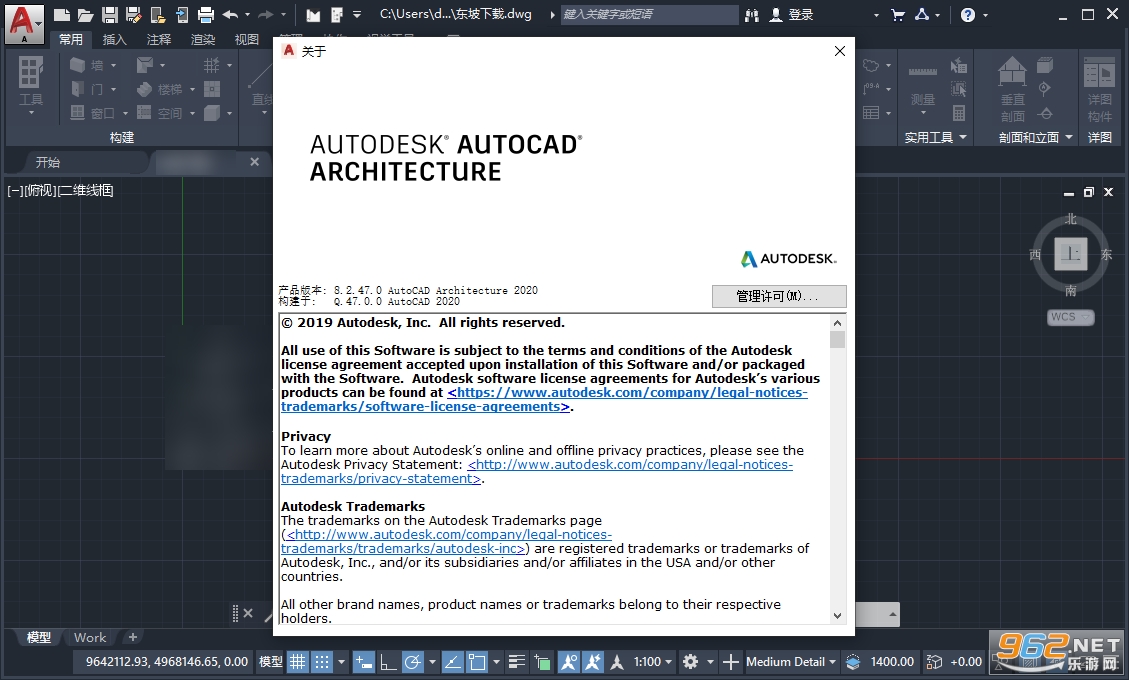Screen dimensions: 1129x680
Task: Save the current drawing
Action: 109,14
